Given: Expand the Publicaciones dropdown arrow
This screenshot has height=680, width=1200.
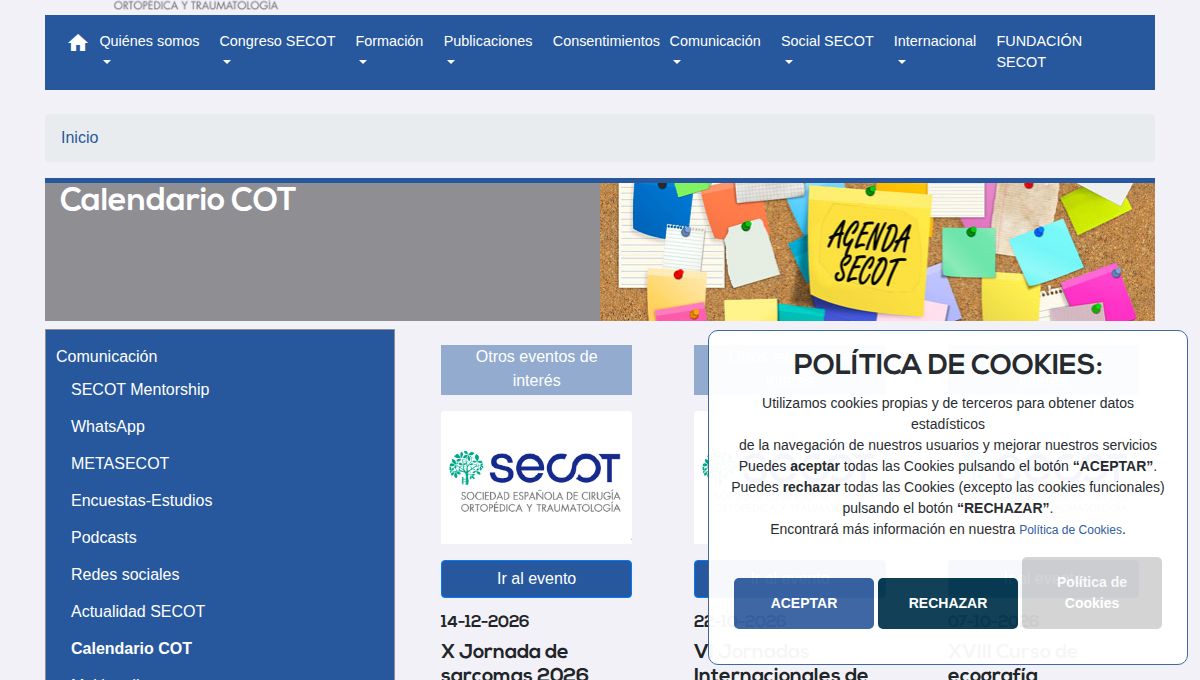Looking at the screenshot, I should point(451,63).
